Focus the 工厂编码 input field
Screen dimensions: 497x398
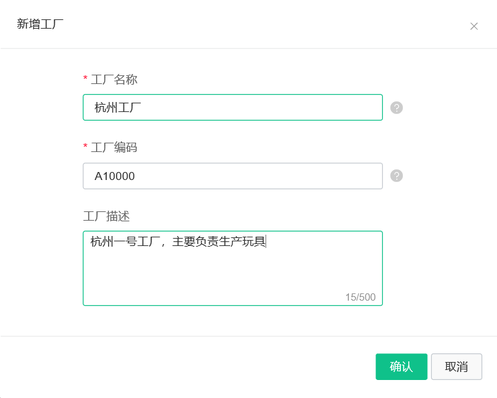[x=233, y=176]
